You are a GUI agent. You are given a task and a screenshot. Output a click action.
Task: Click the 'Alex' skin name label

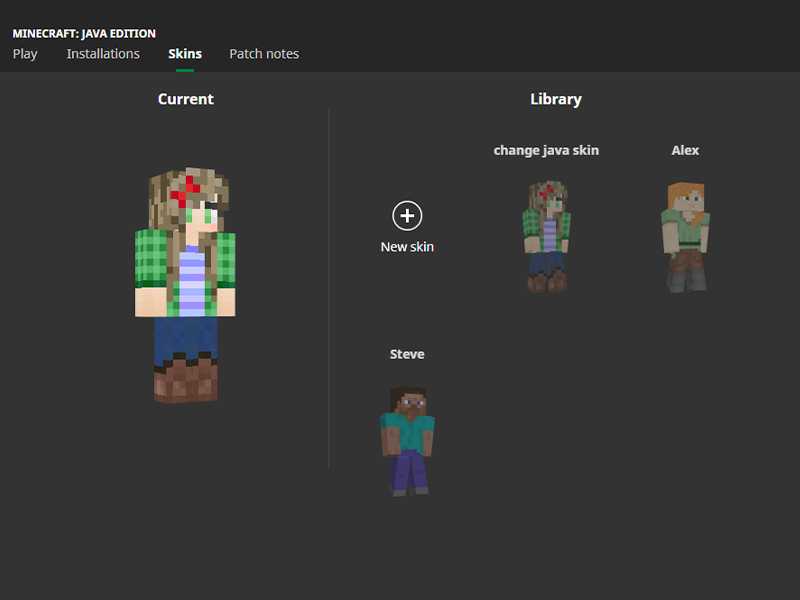[x=685, y=151]
